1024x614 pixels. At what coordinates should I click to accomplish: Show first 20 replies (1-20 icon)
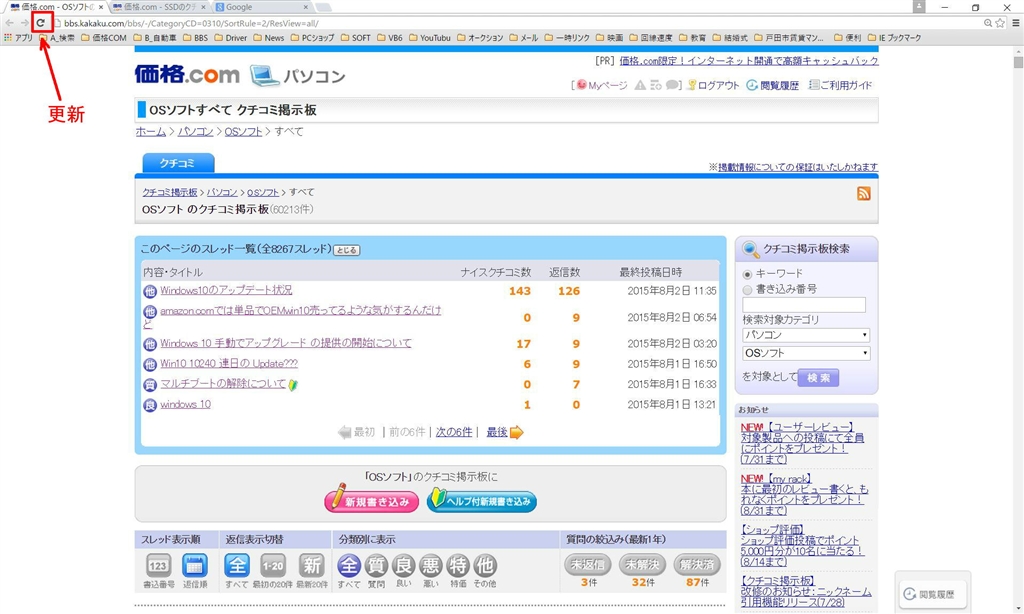tap(273, 565)
